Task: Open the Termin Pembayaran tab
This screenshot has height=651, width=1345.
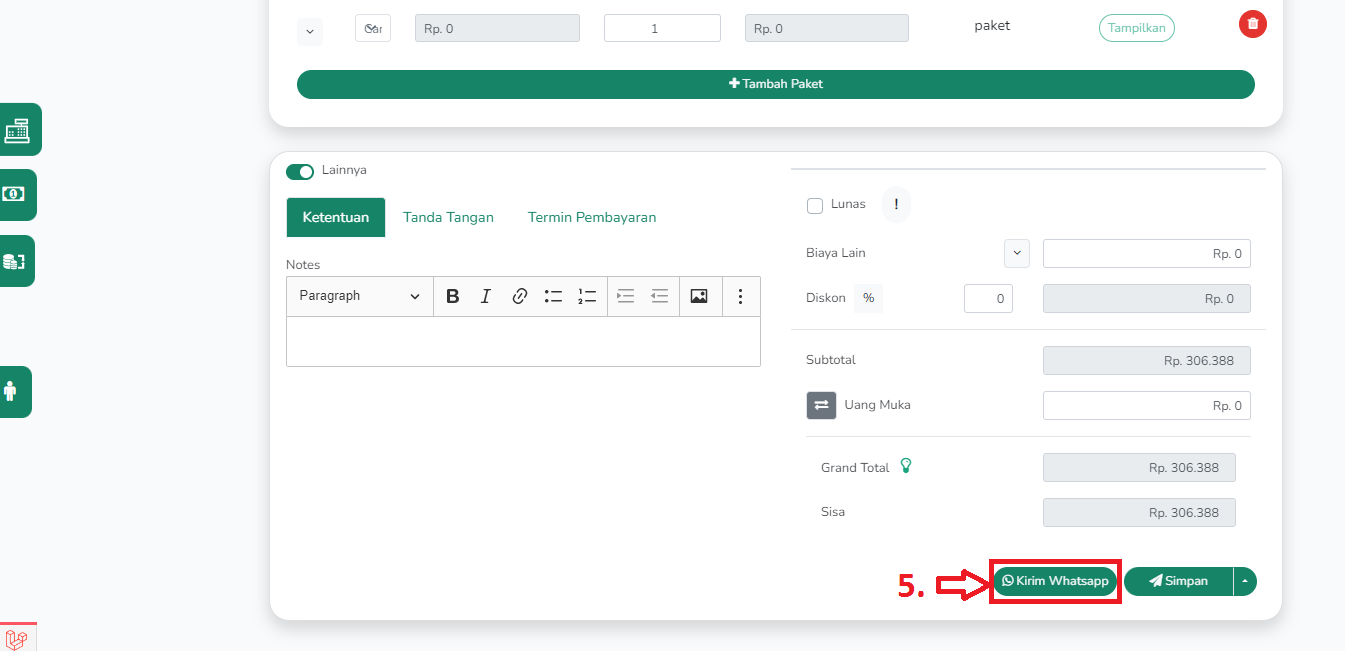Action: [x=592, y=217]
